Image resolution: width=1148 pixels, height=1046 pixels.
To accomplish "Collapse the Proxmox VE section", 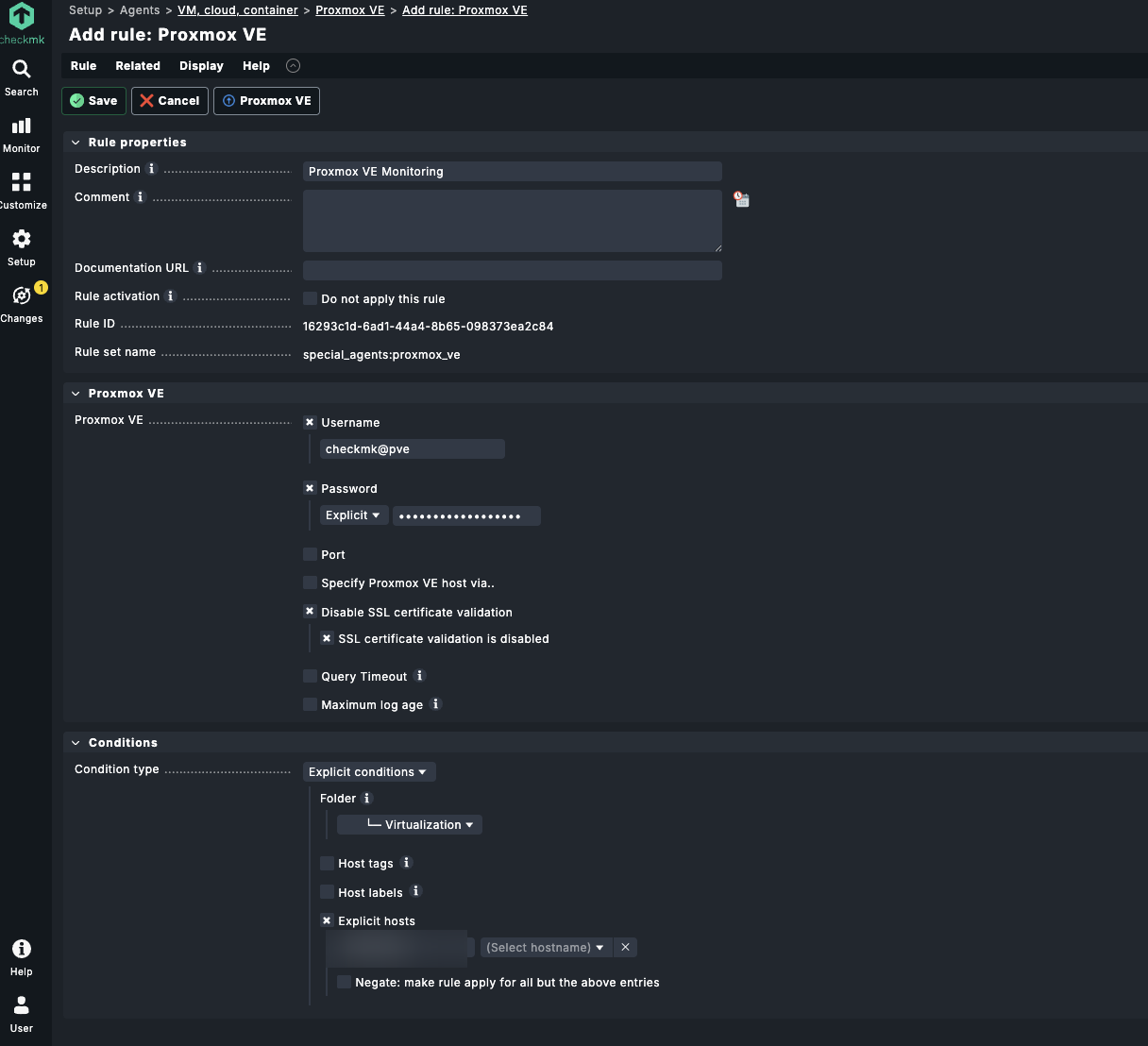I will point(76,394).
